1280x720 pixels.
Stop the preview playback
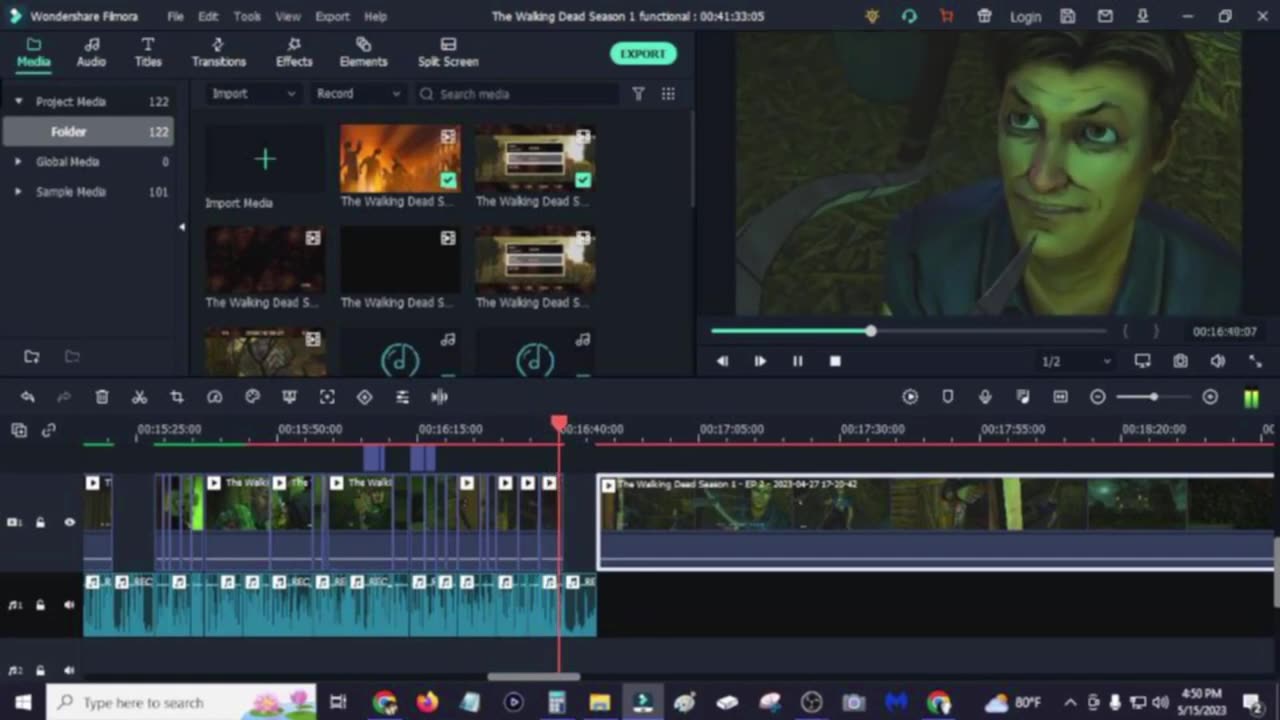click(x=835, y=361)
